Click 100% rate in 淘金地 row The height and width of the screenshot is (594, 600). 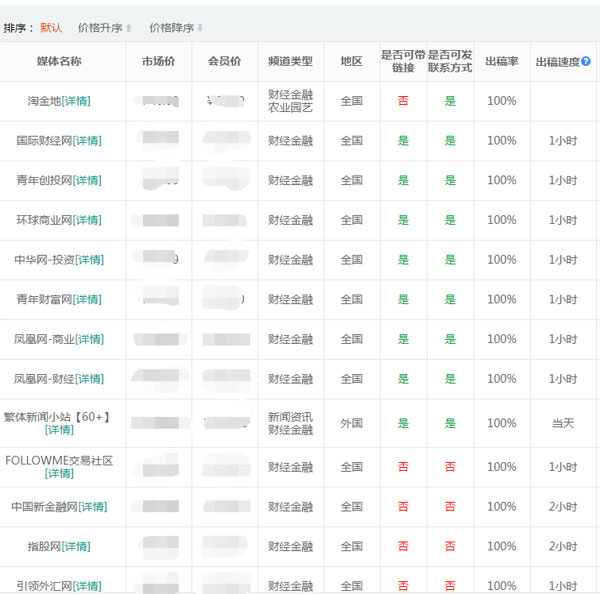502,101
